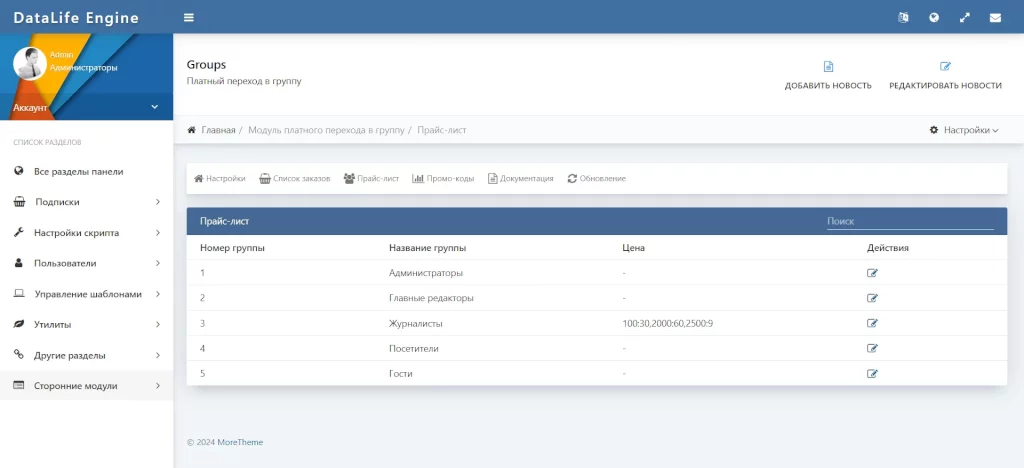Expand the Настройки скрипта section chevron
1024x468 pixels.
158,233
